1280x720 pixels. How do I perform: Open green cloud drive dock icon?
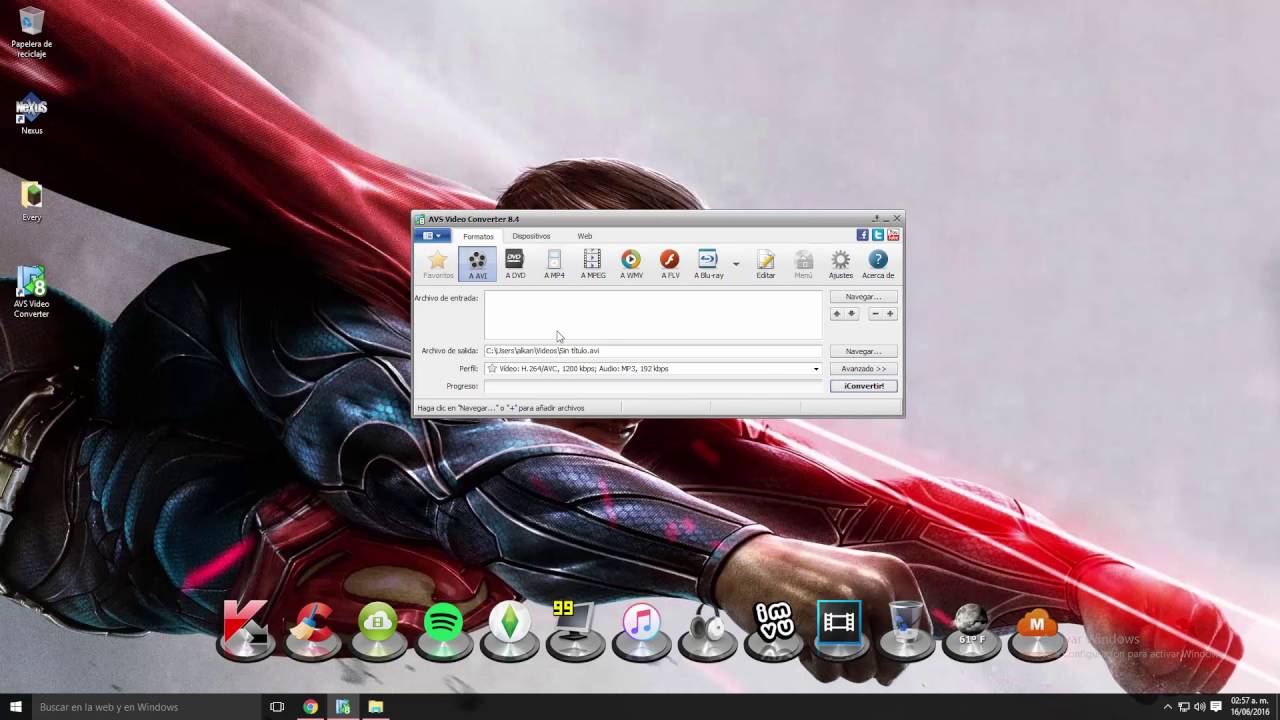378,630
